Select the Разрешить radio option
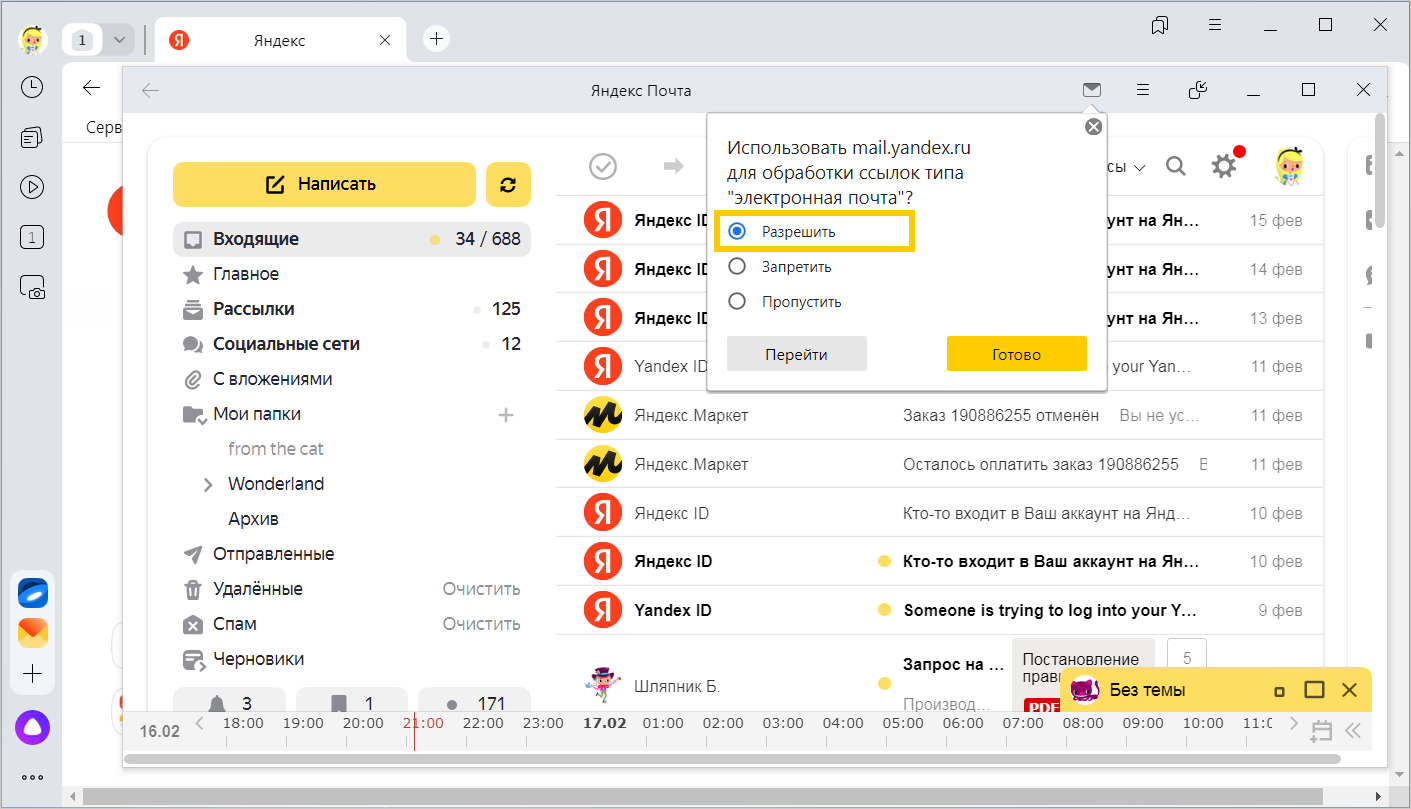 [737, 231]
